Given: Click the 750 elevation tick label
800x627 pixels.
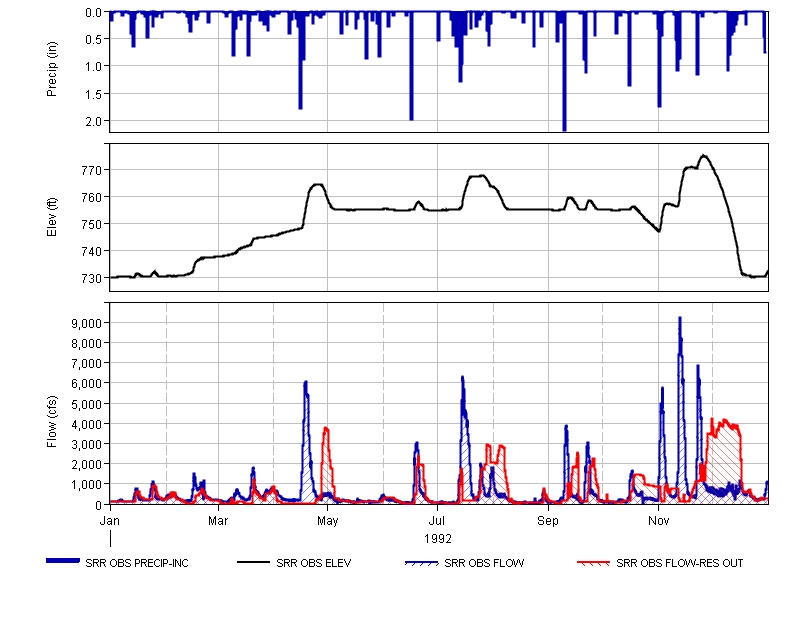Looking at the screenshot, I should pos(92,224).
